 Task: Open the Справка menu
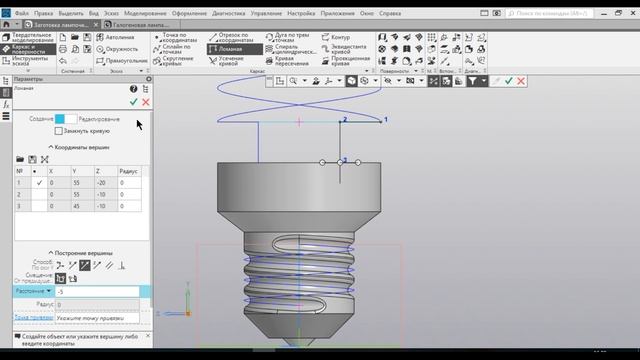pos(390,13)
